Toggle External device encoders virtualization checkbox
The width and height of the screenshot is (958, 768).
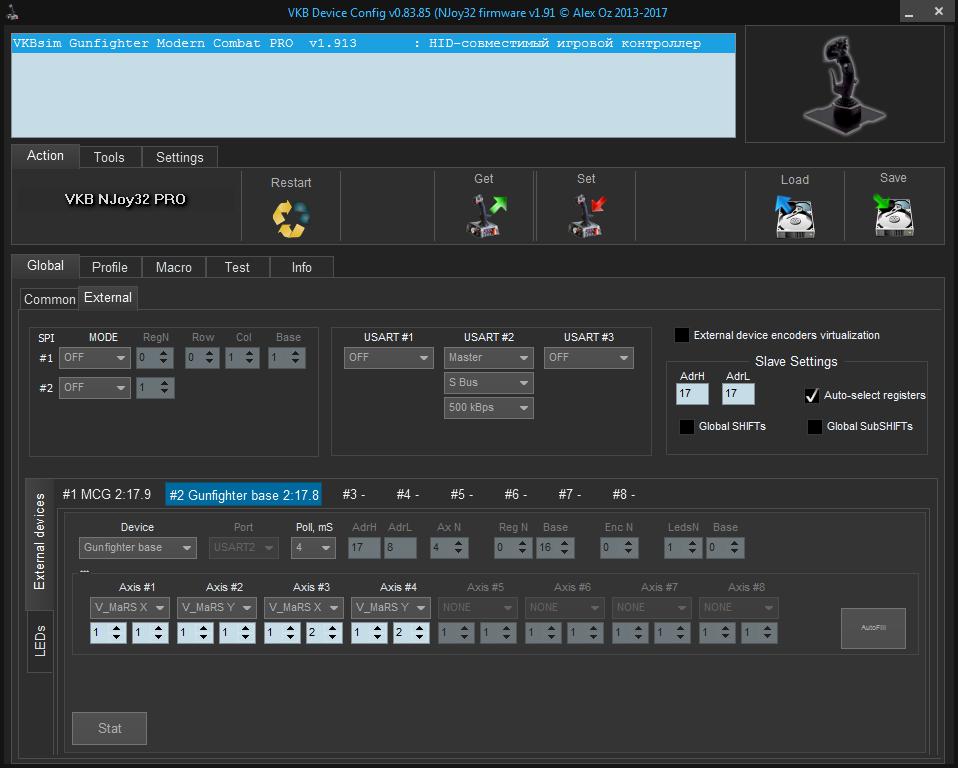tap(681, 335)
